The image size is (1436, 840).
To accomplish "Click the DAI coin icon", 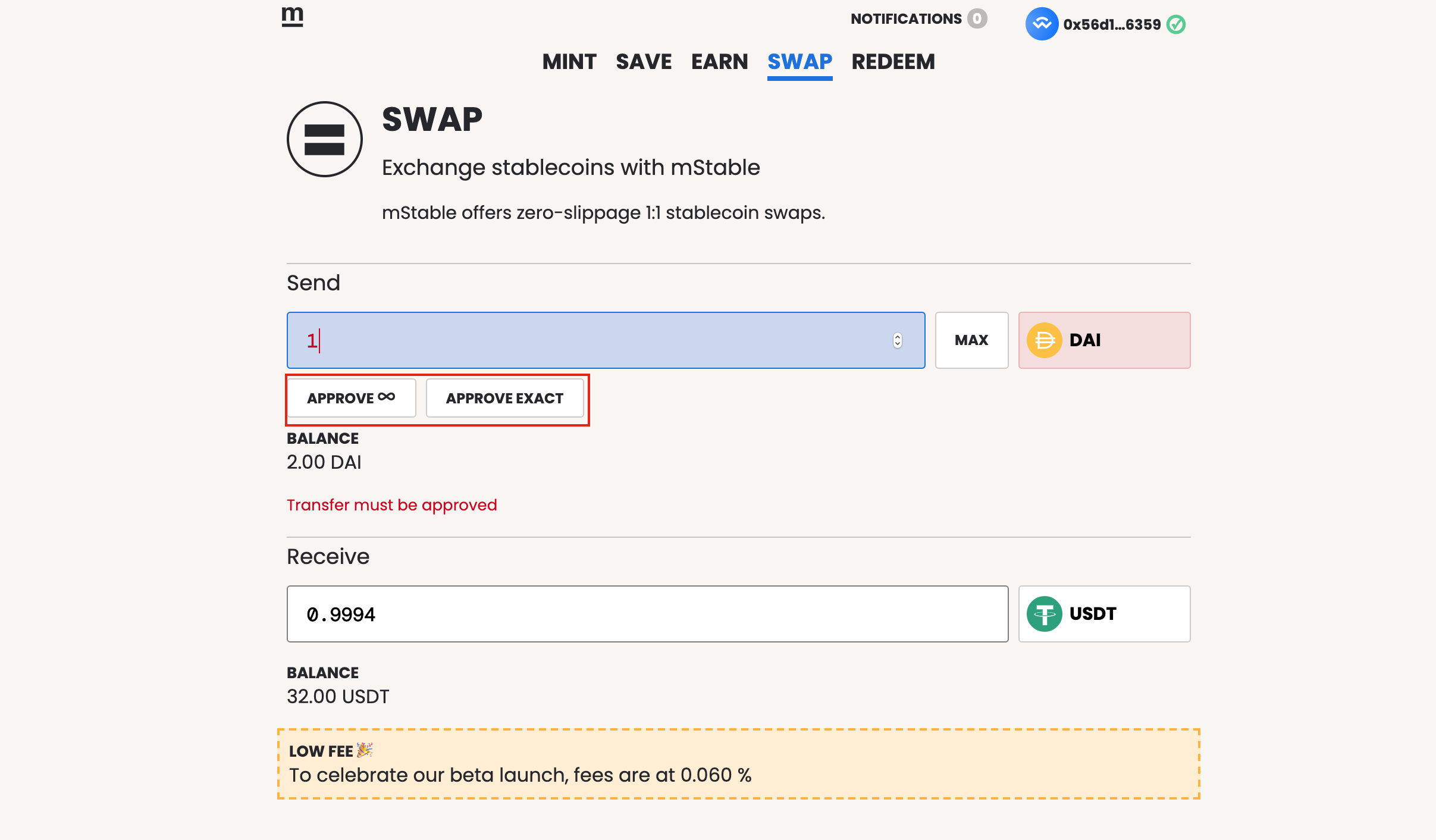I will pos(1045,340).
